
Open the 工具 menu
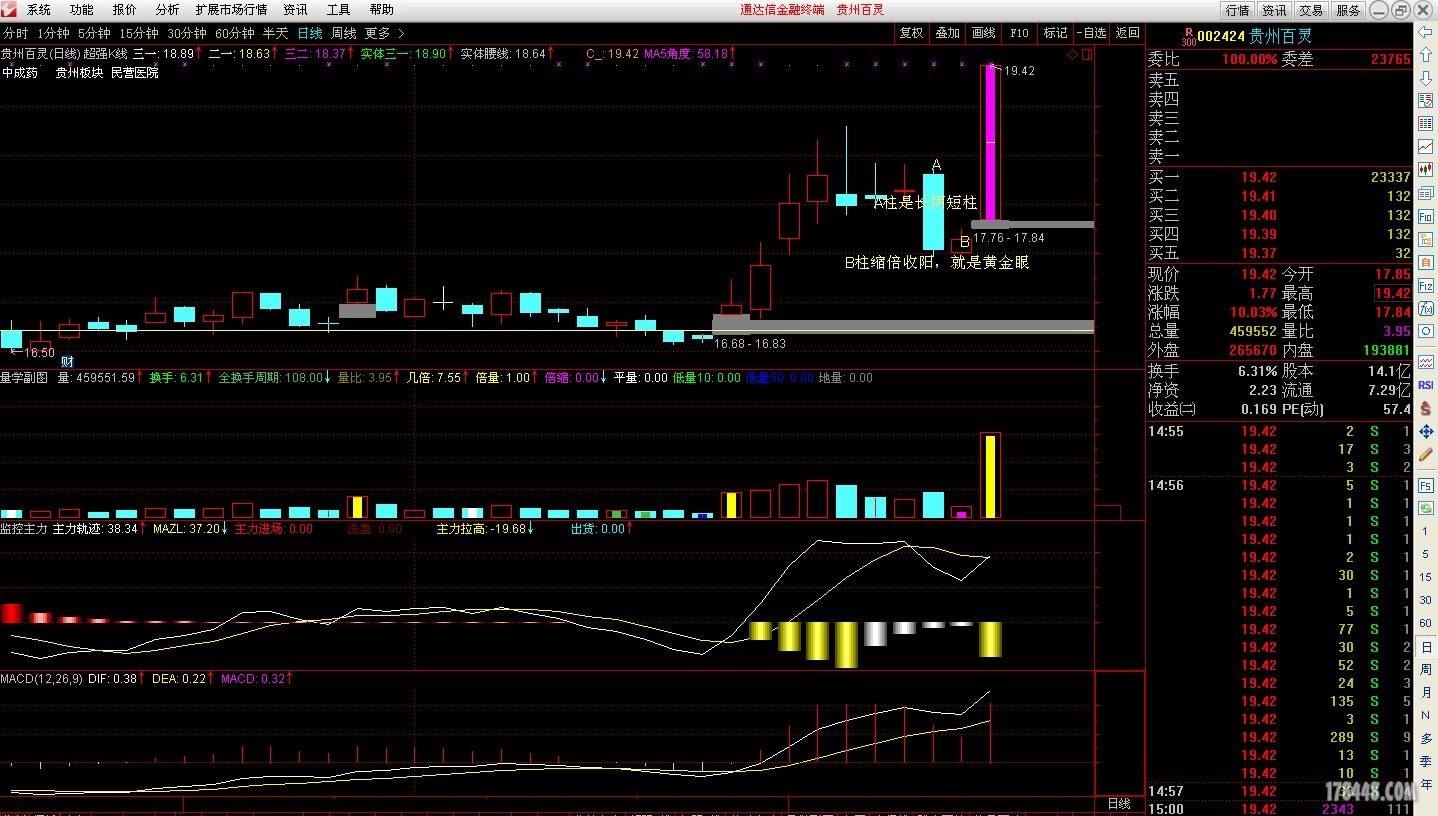tap(338, 10)
